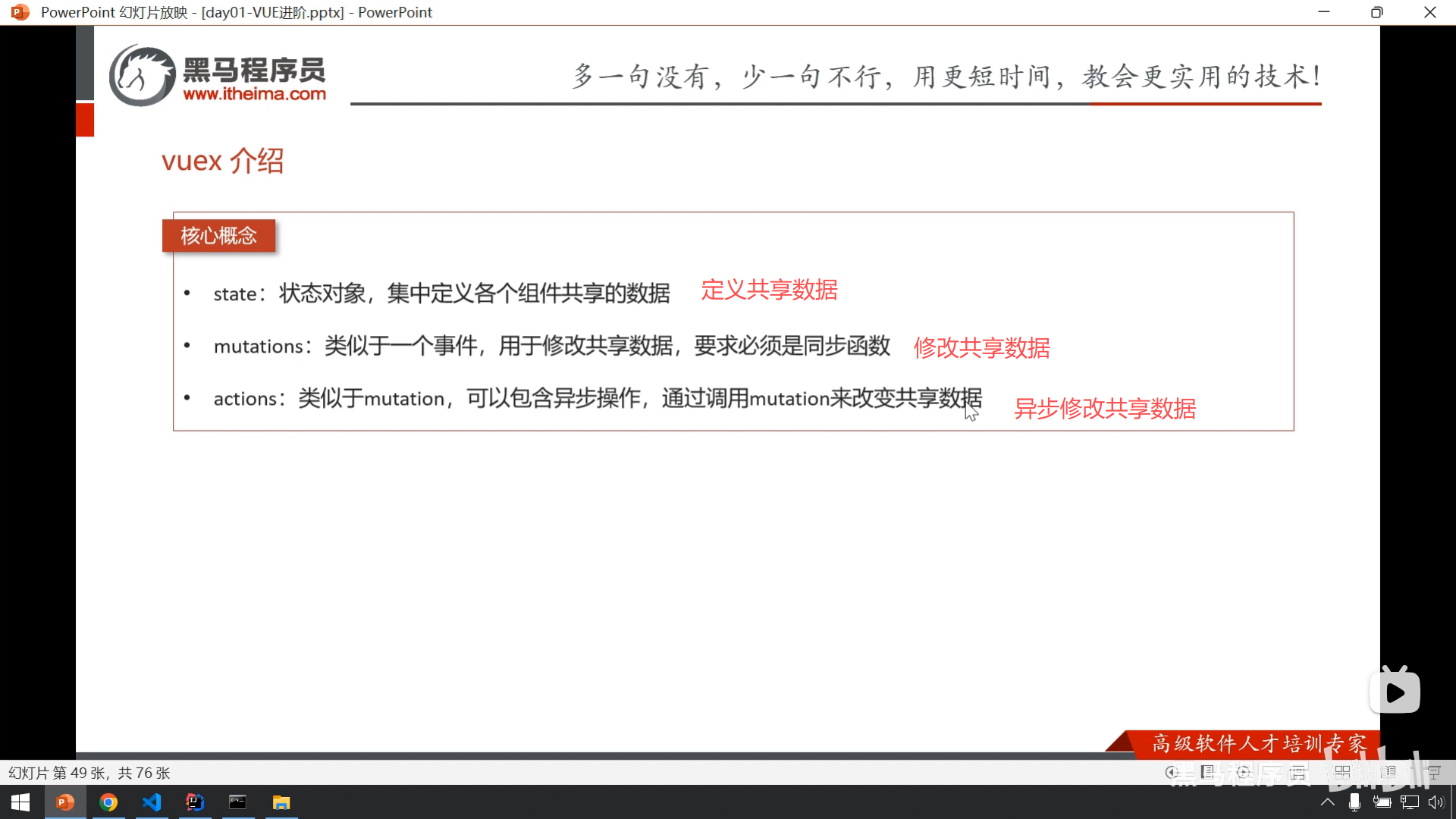Click the slide 49 of 76 indicator

point(89,773)
